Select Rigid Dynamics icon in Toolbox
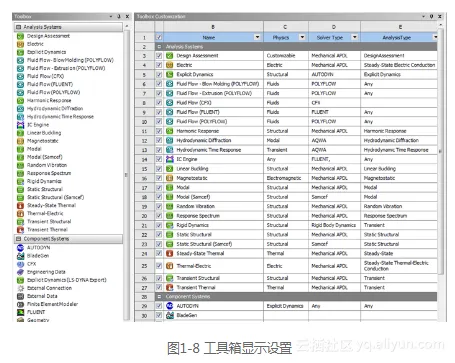455x363 pixels. tap(20, 181)
